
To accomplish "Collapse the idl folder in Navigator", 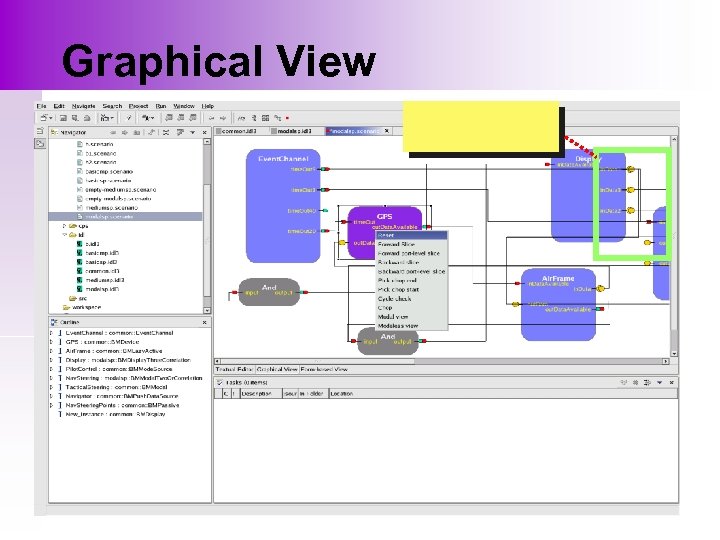I will coord(64,235).
